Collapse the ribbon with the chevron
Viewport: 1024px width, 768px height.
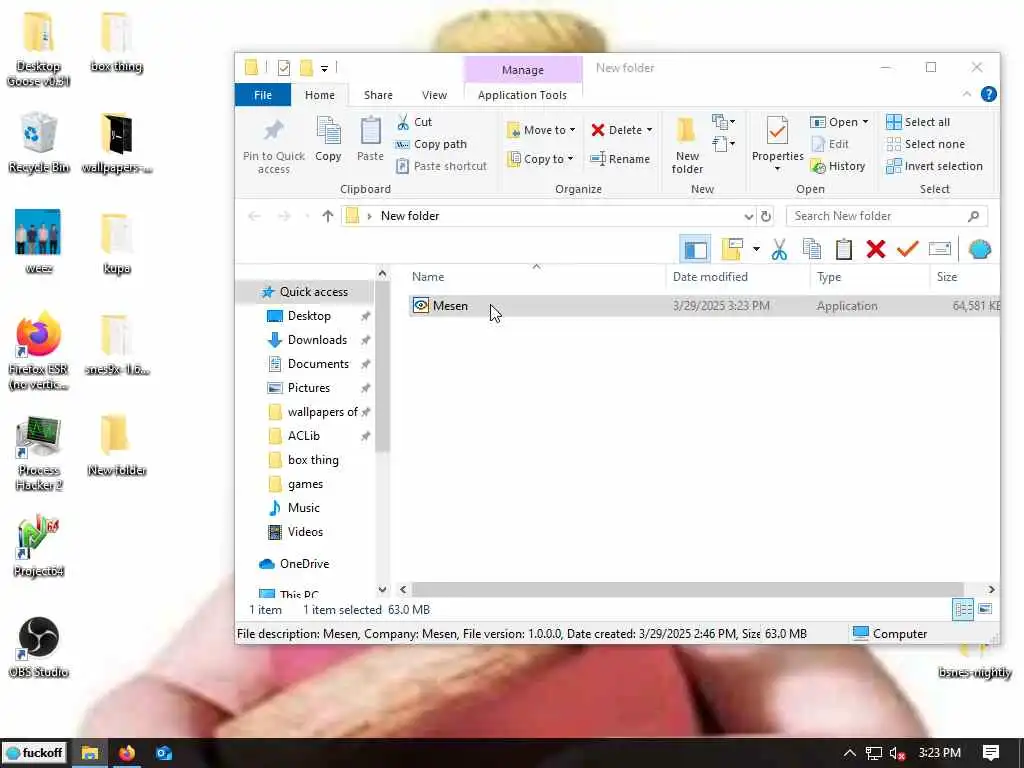coord(967,95)
